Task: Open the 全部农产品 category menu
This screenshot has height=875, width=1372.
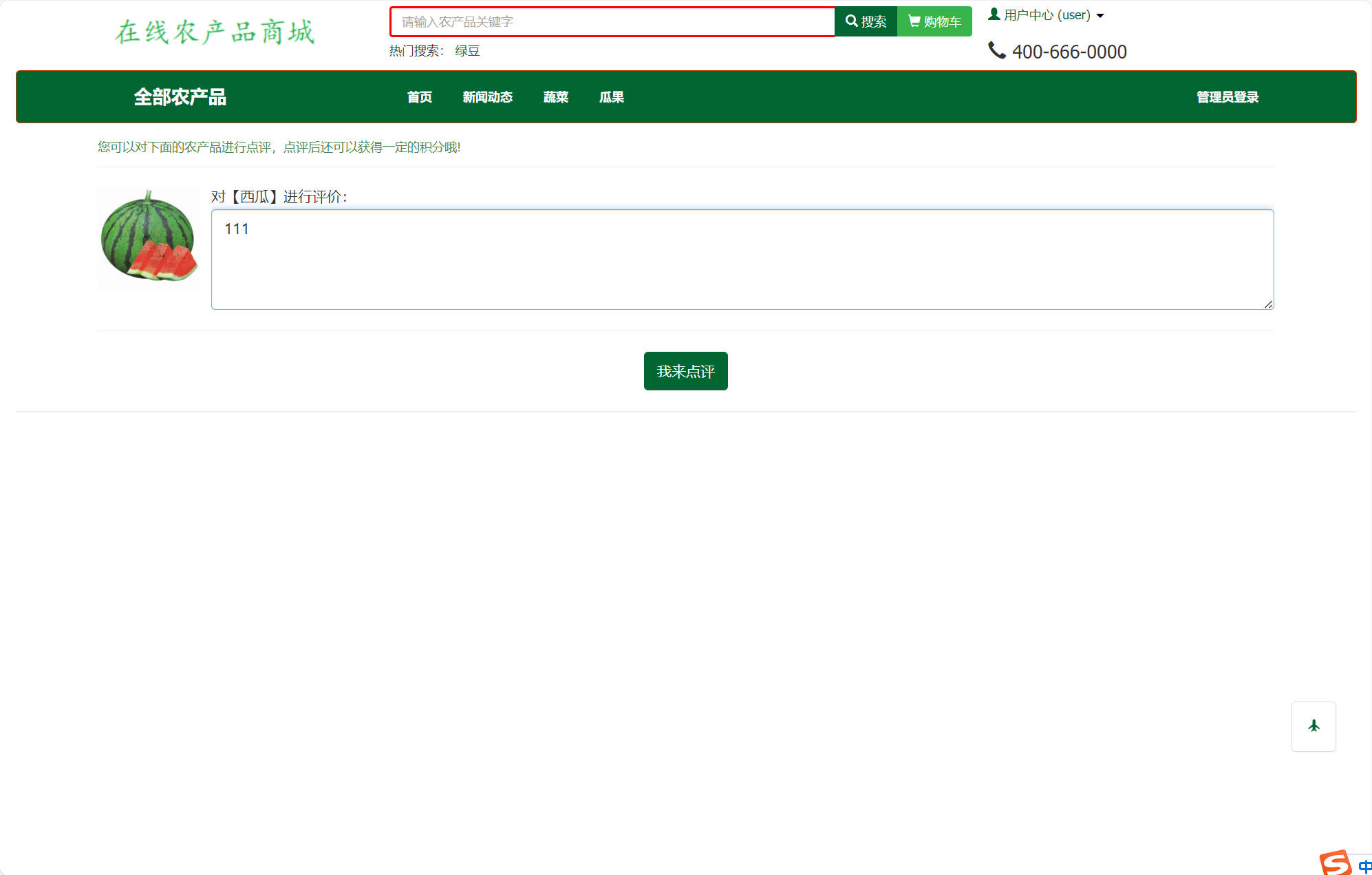Action: click(180, 97)
